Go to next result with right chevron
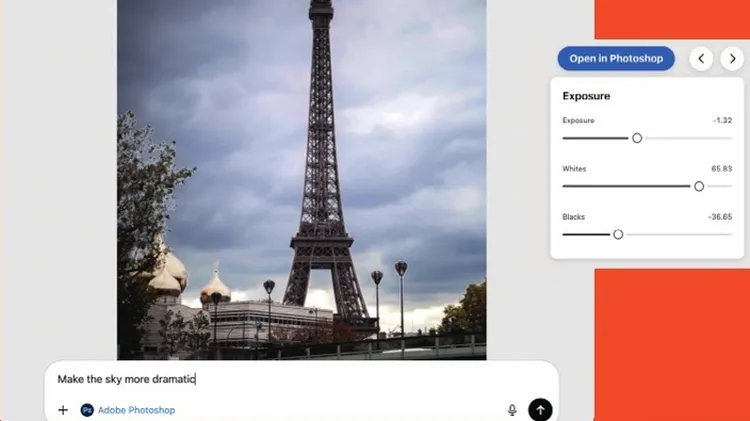Image resolution: width=750 pixels, height=421 pixels. (x=732, y=59)
